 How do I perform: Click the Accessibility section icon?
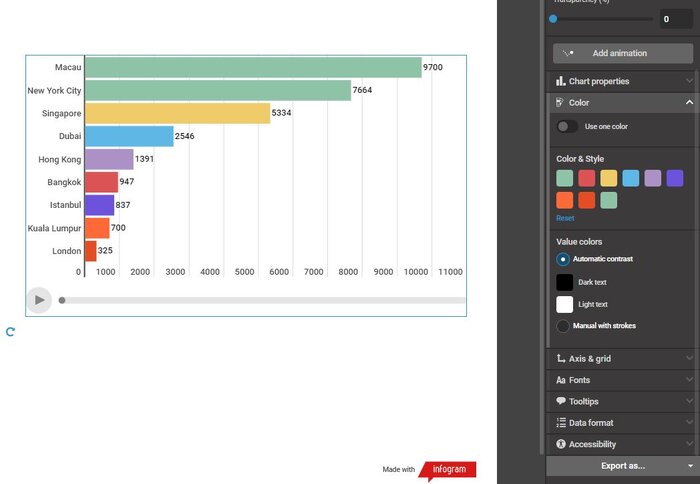(561, 444)
